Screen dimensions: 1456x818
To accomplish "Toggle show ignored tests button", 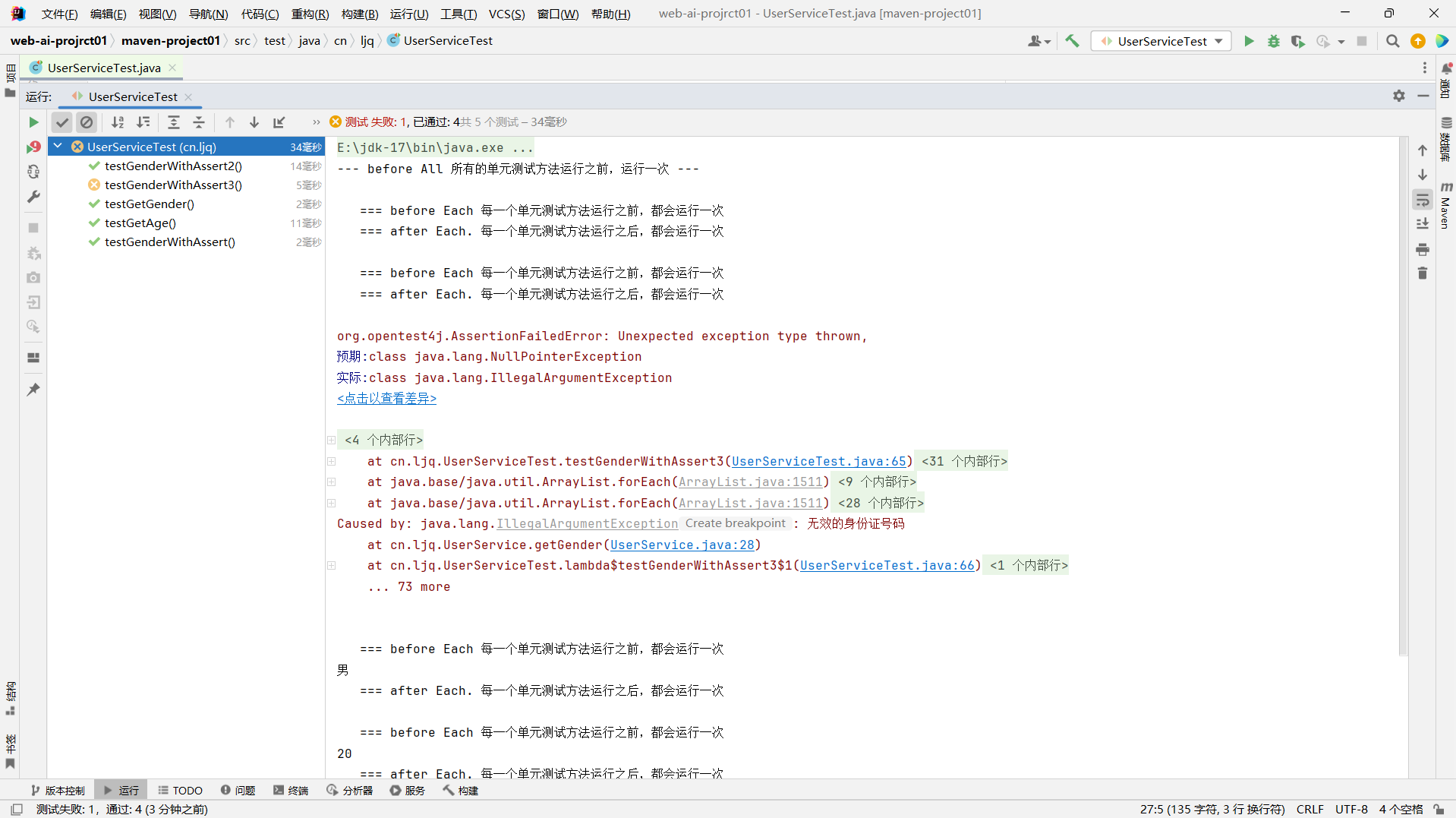I will pos(87,122).
